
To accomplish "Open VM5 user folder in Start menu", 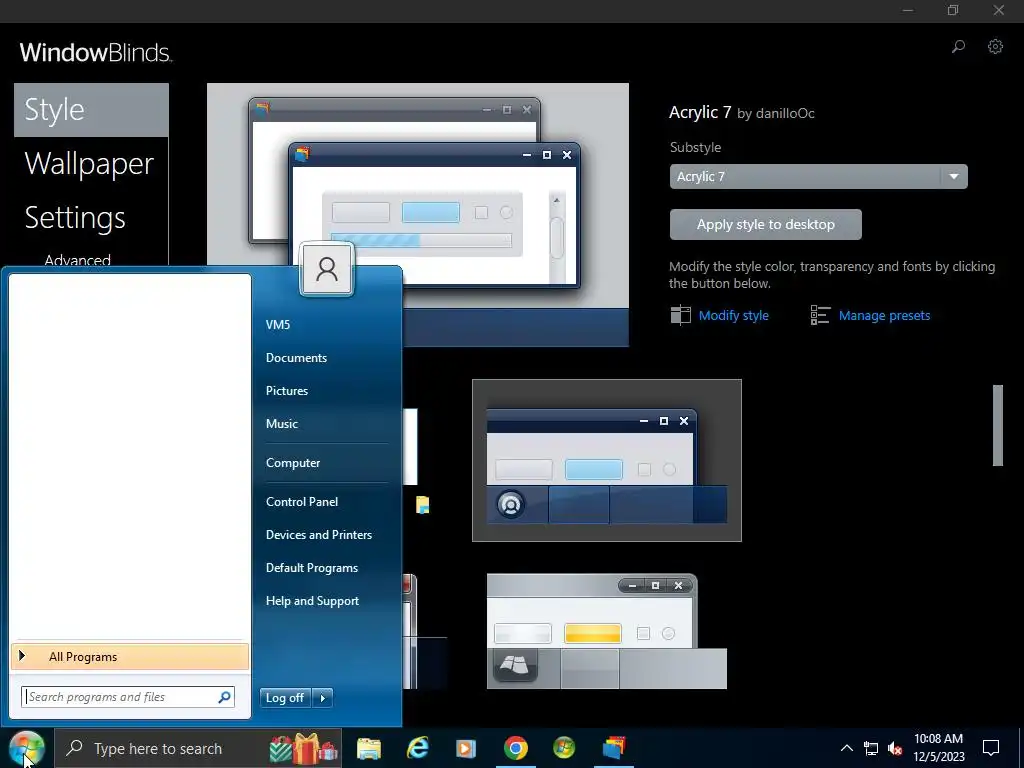I will tap(278, 325).
